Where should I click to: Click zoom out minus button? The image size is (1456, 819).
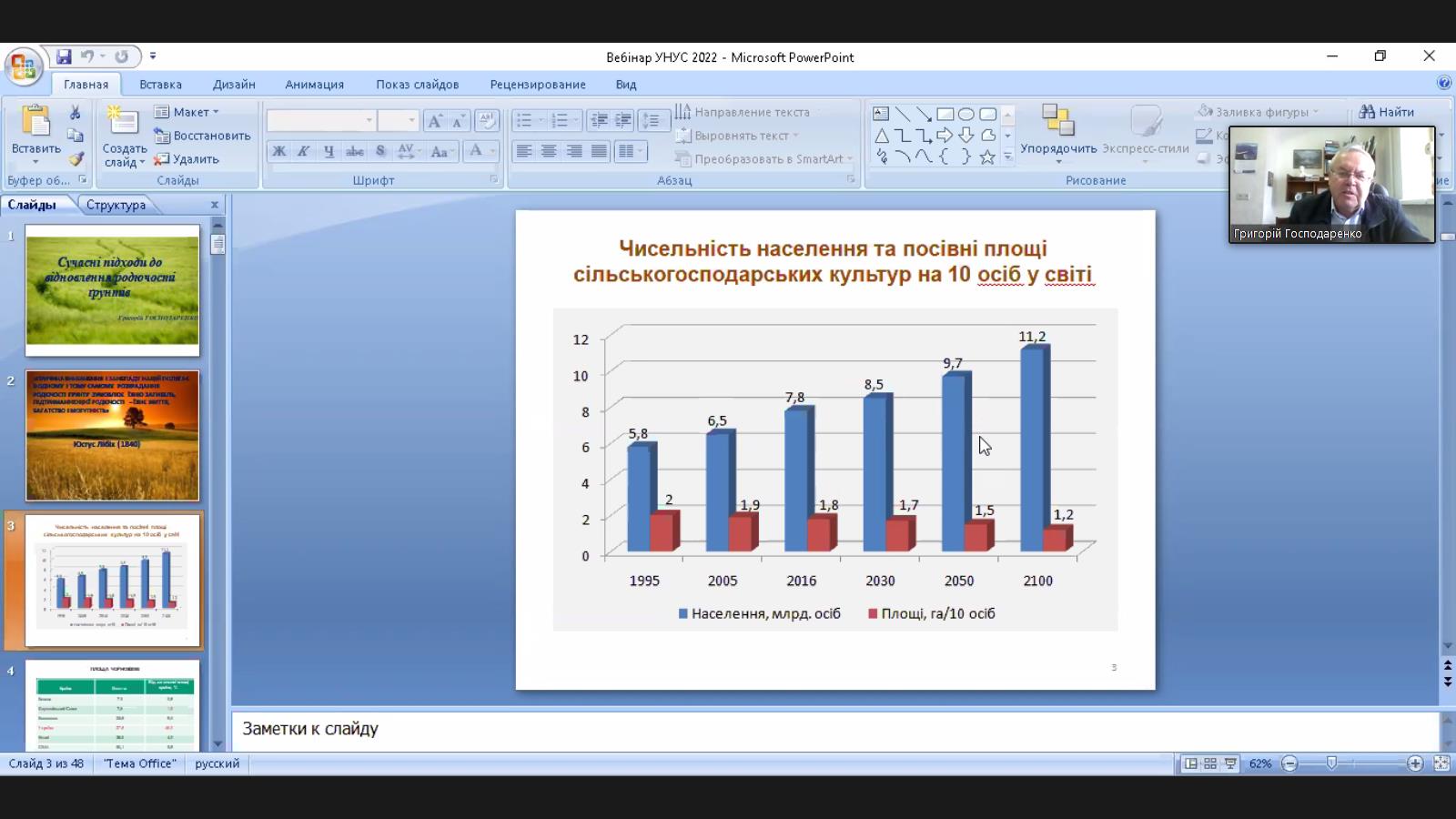[1289, 763]
